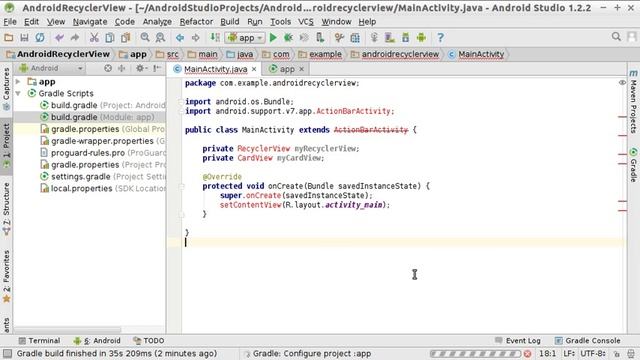
Task: Collapse the onCreate method fold marker
Action: [x=182, y=187]
